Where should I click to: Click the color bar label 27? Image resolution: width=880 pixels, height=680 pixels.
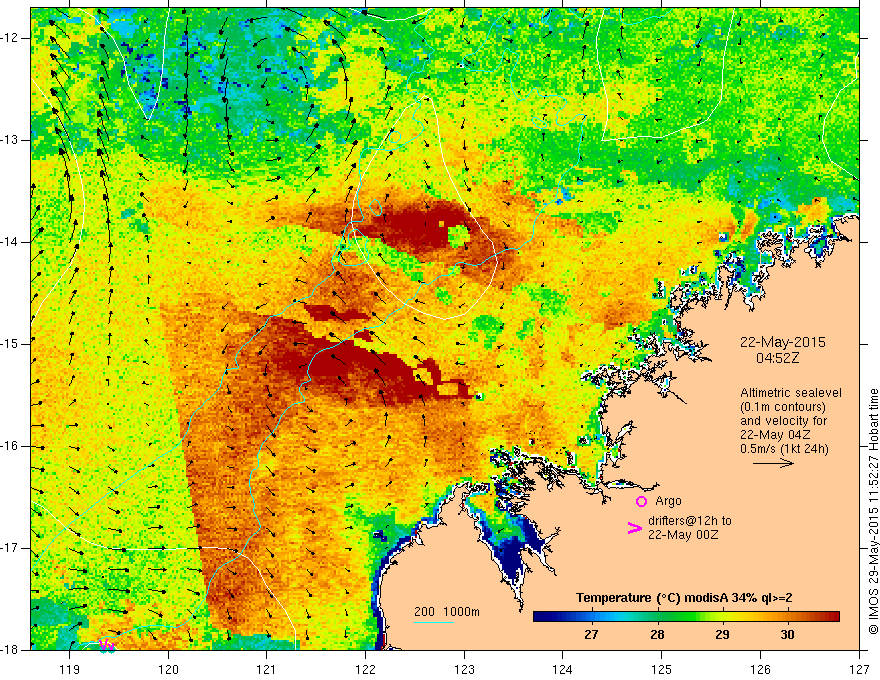click(591, 635)
